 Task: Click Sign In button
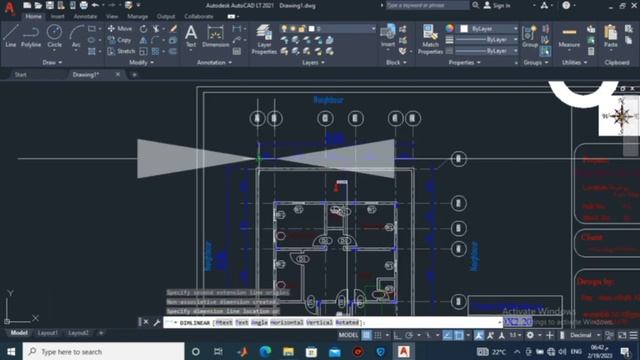tap(497, 5)
